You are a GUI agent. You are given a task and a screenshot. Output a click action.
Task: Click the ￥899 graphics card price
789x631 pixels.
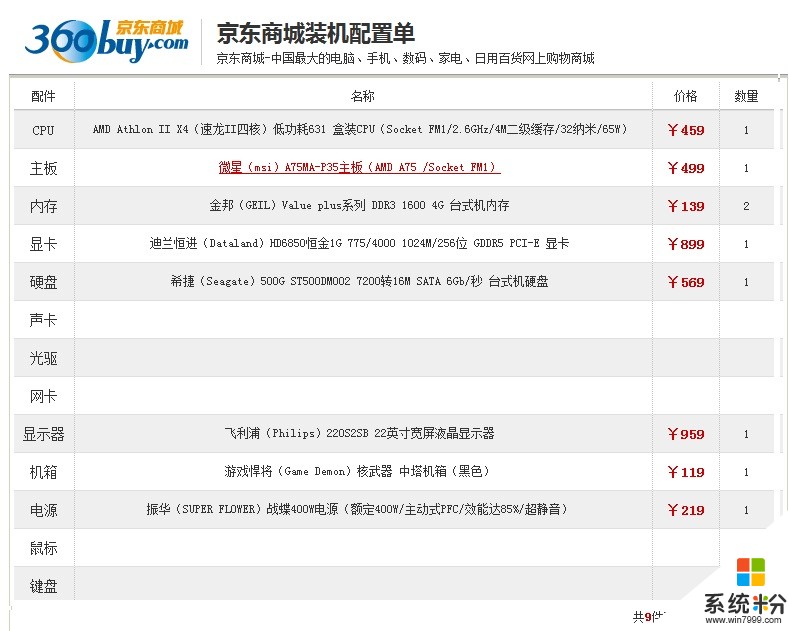click(685, 244)
